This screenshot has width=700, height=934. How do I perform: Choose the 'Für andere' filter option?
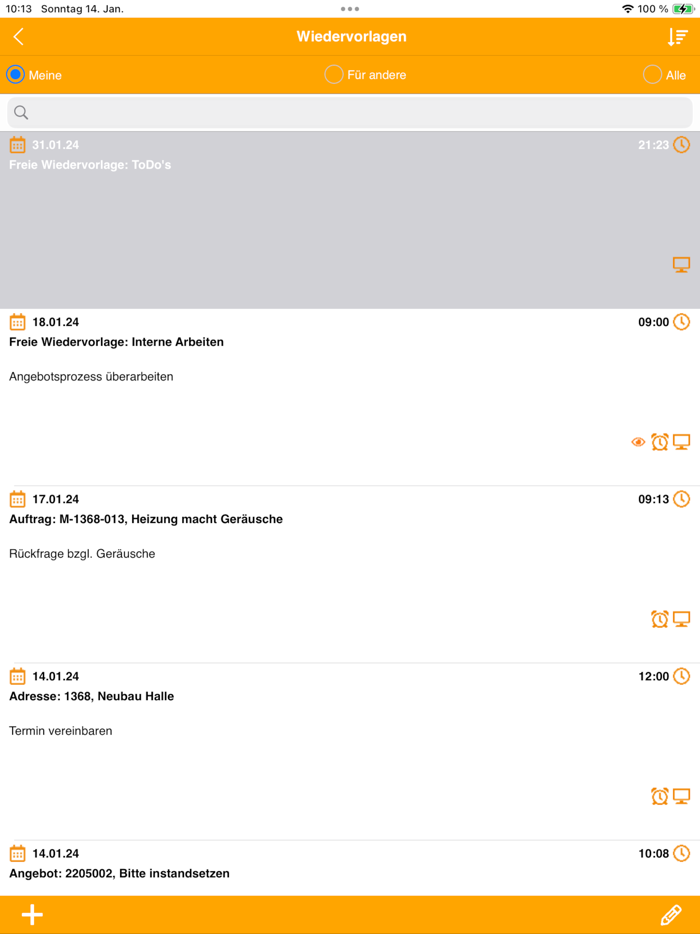pos(333,75)
